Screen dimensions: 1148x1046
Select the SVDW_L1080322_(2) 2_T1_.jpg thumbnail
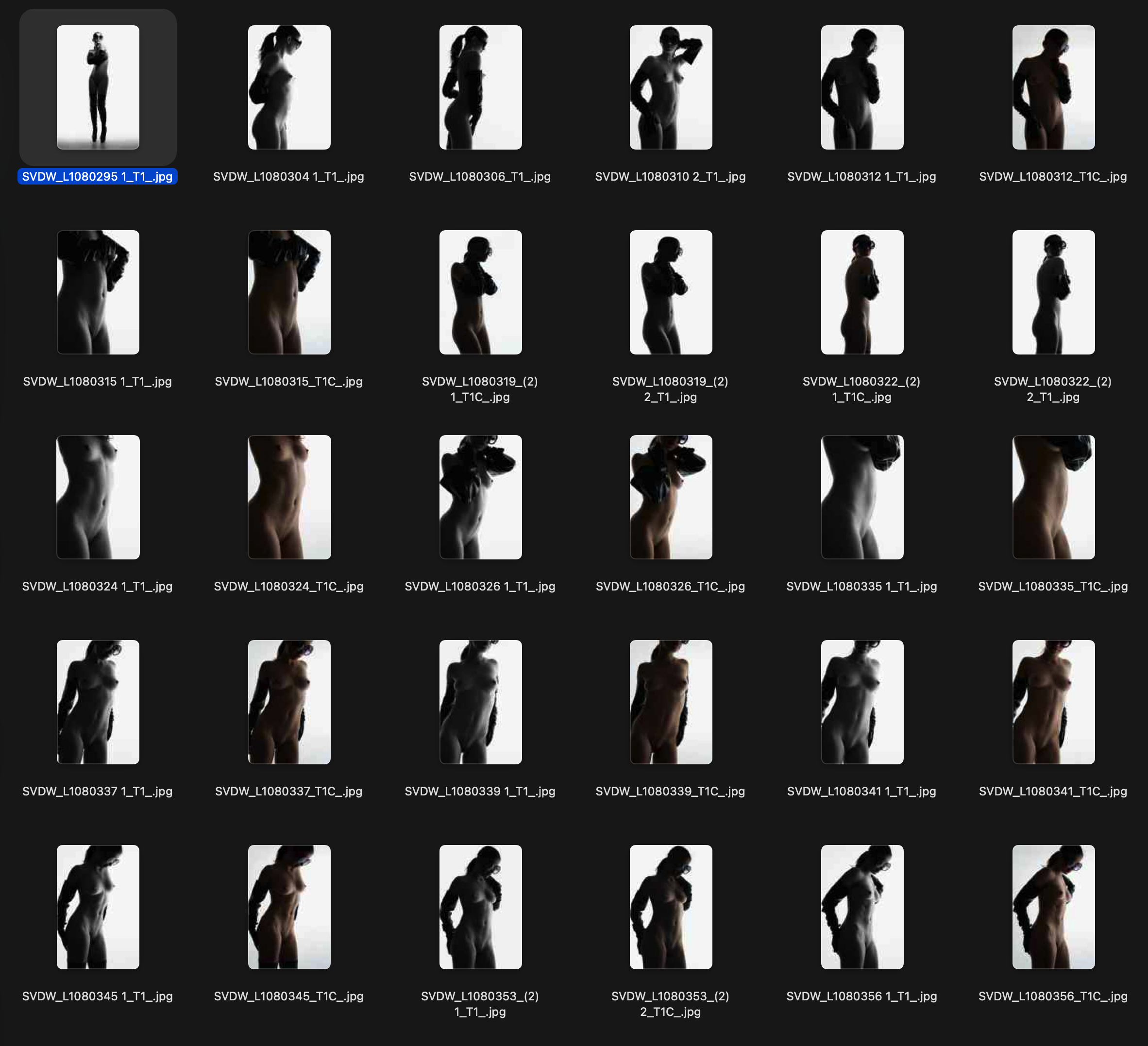[1053, 290]
